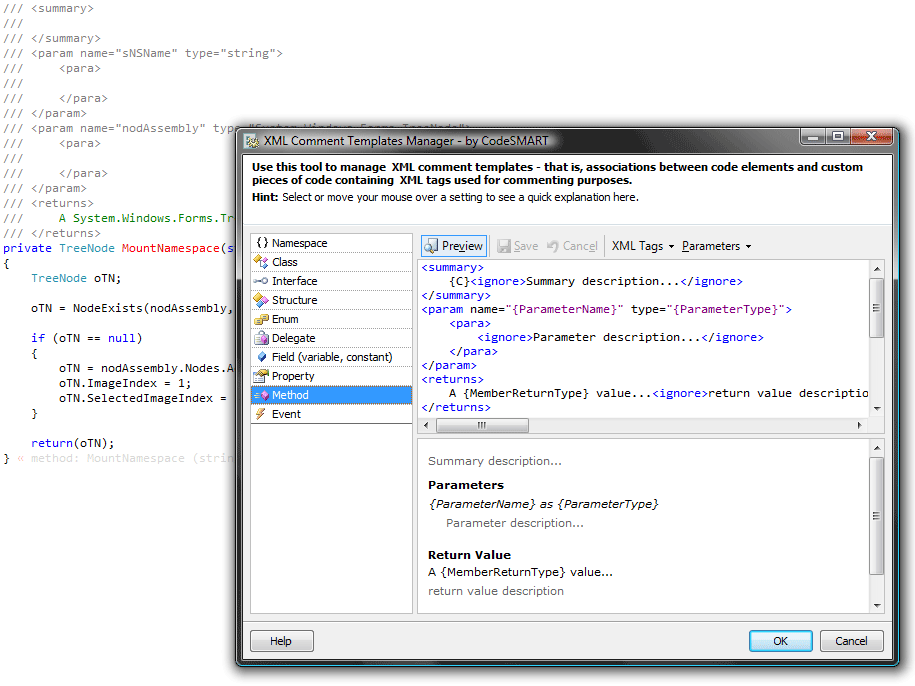Image resolution: width=915 pixels, height=686 pixels.
Task: Click the Save toolbar button label
Action: [526, 246]
